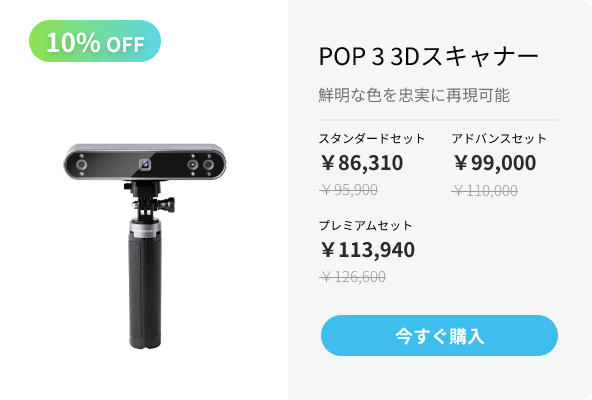Image resolution: width=592 pixels, height=400 pixels.
Task: Click the 10% OFF discount badge
Action: tap(95, 41)
